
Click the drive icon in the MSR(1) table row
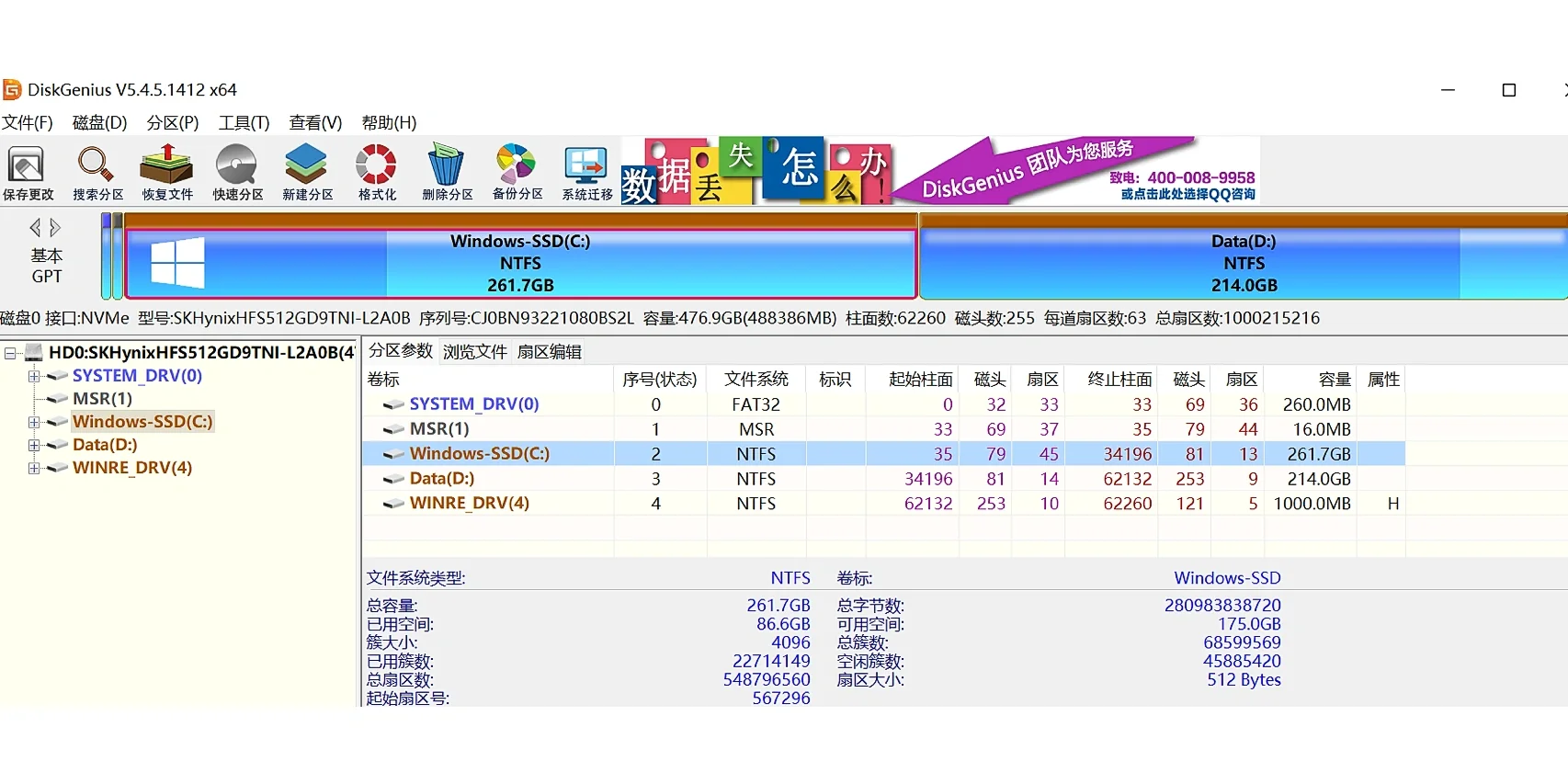tap(393, 429)
